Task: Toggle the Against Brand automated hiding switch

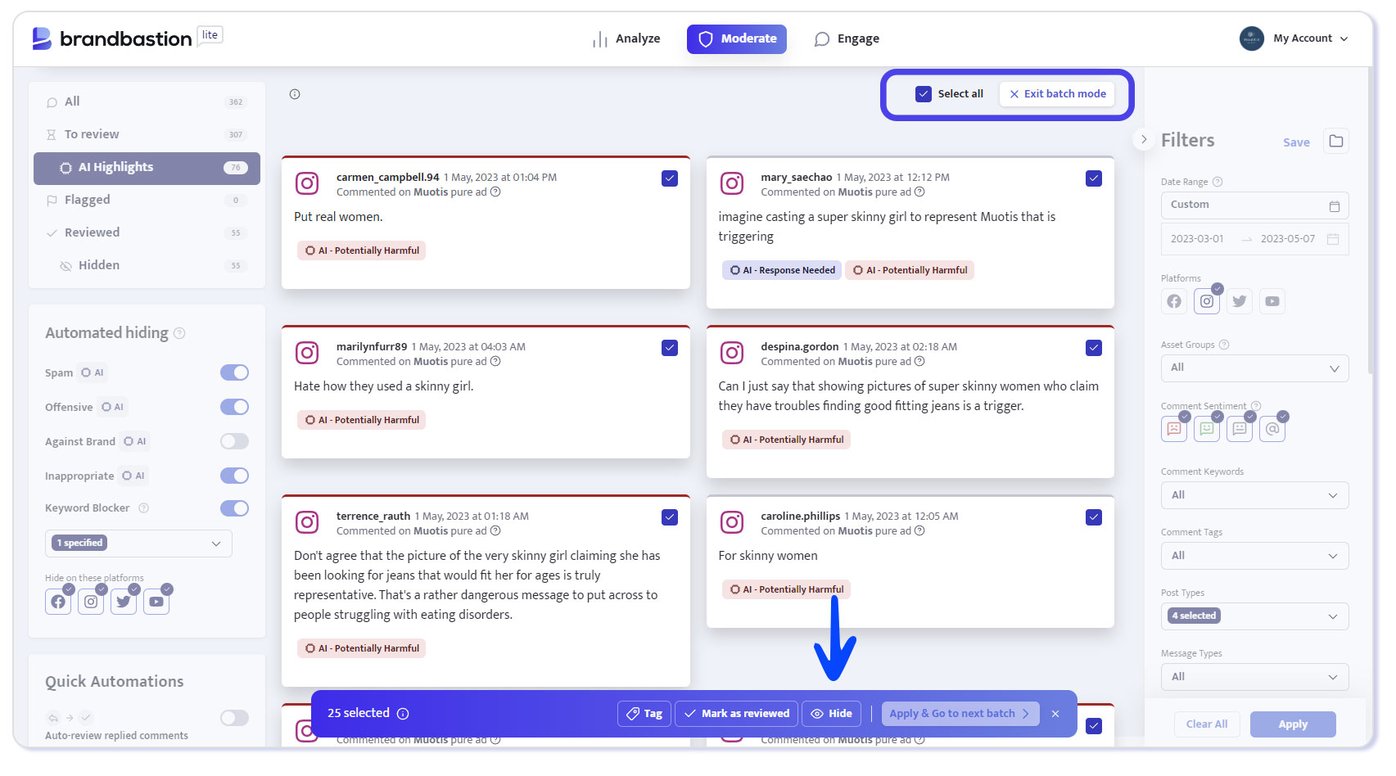Action: coord(234,441)
